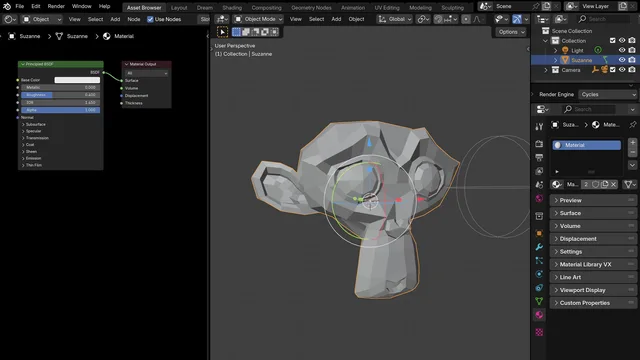Select the Material slot in list

pos(587,145)
